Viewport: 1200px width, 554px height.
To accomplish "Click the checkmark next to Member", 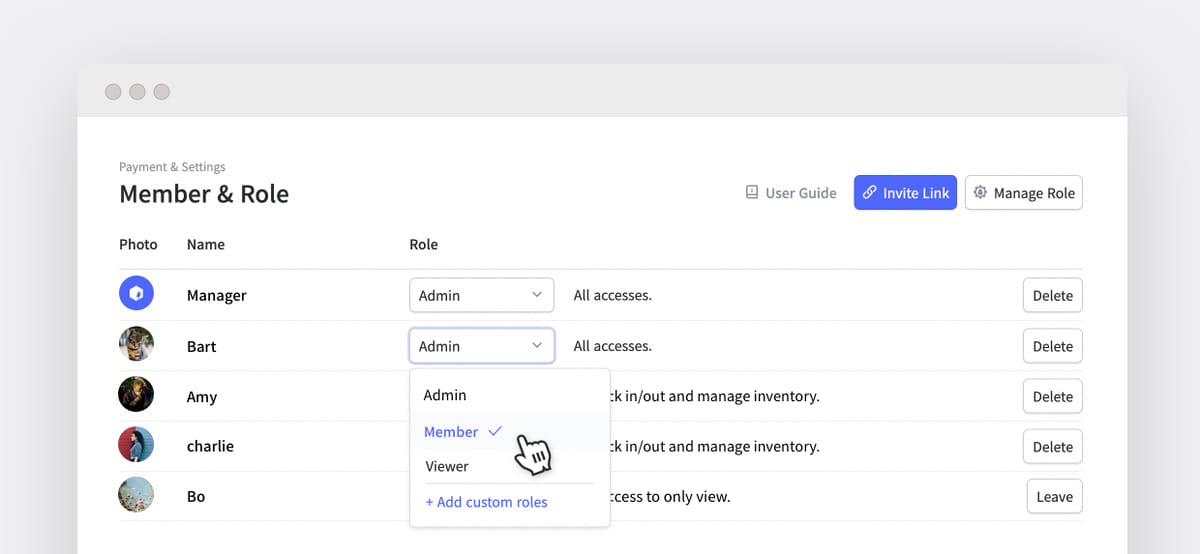I will pos(495,432).
